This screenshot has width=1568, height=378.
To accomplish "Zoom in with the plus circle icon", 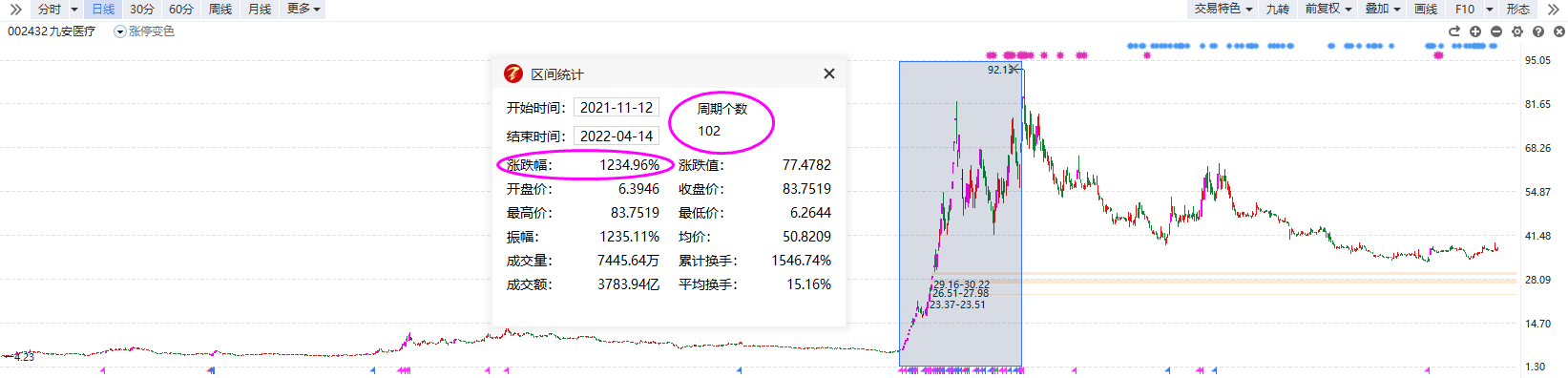I will pyautogui.click(x=1475, y=31).
